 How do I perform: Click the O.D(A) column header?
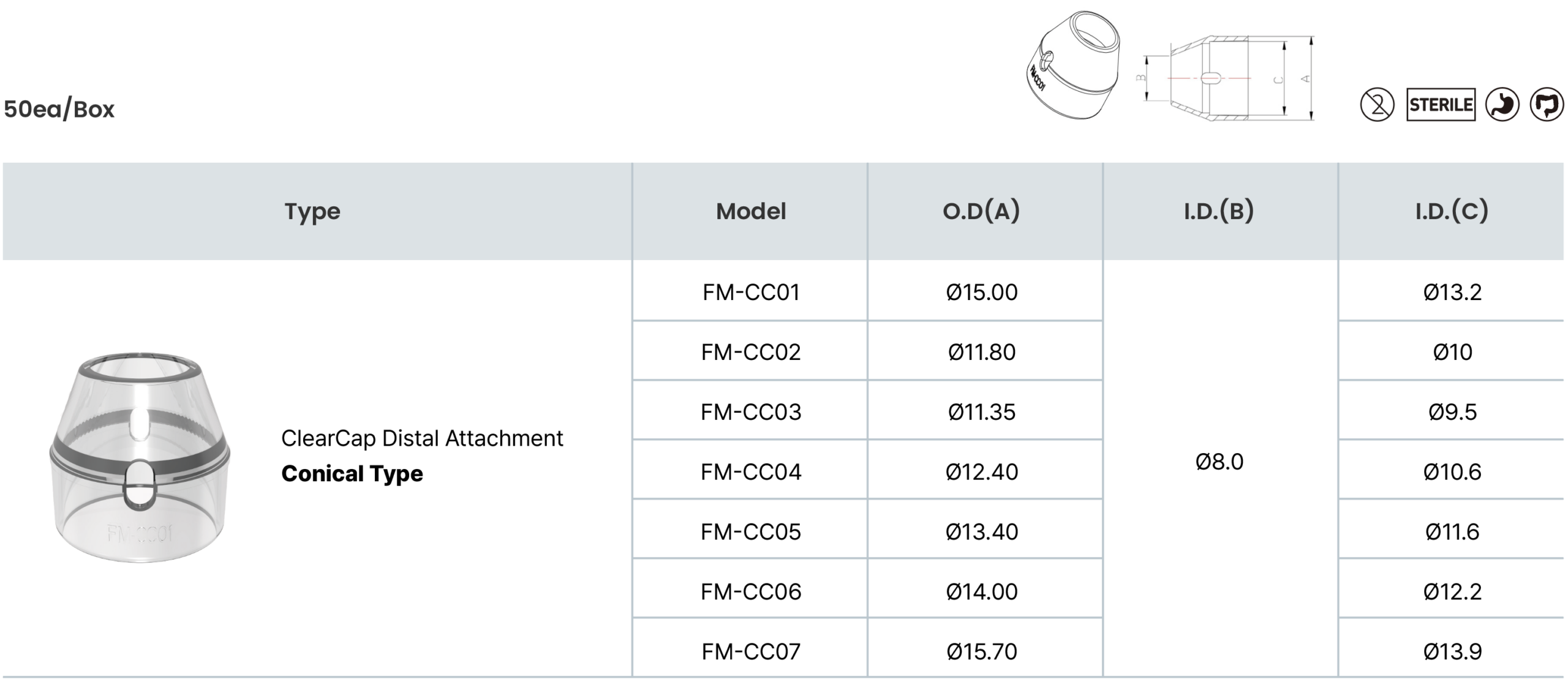981,211
